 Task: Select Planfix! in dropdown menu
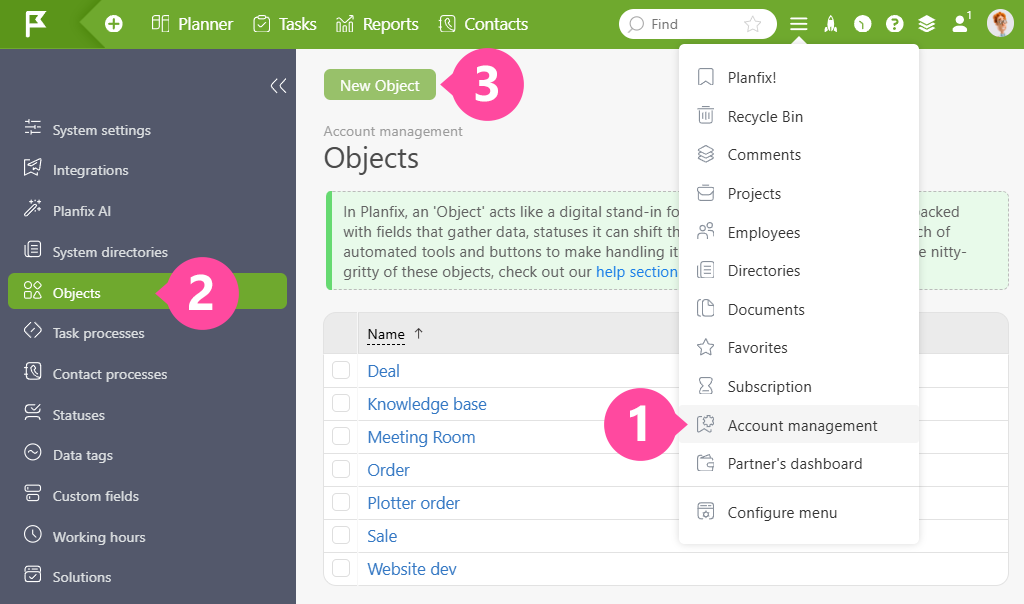pos(799,78)
